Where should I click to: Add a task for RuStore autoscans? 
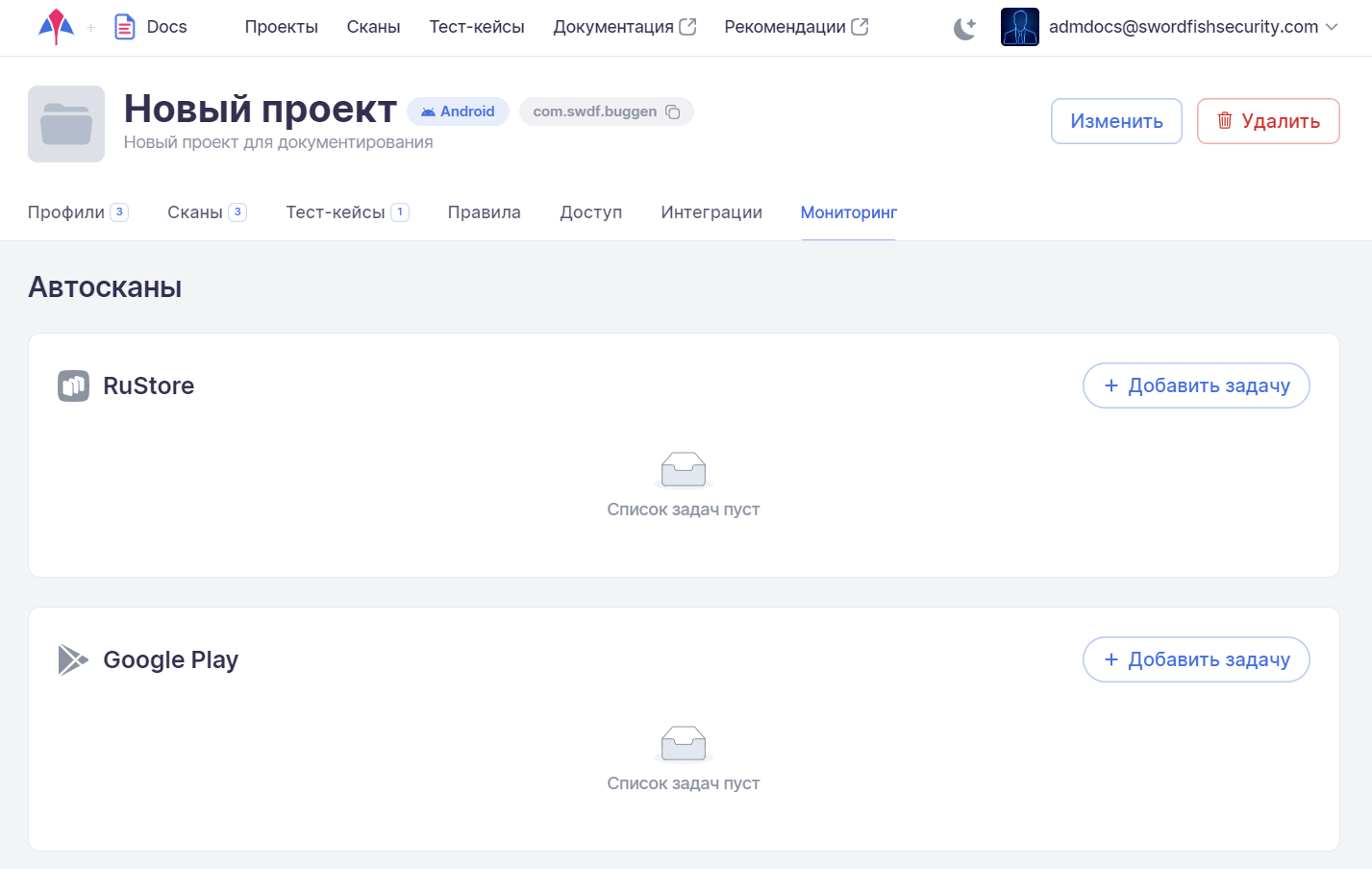click(1195, 385)
